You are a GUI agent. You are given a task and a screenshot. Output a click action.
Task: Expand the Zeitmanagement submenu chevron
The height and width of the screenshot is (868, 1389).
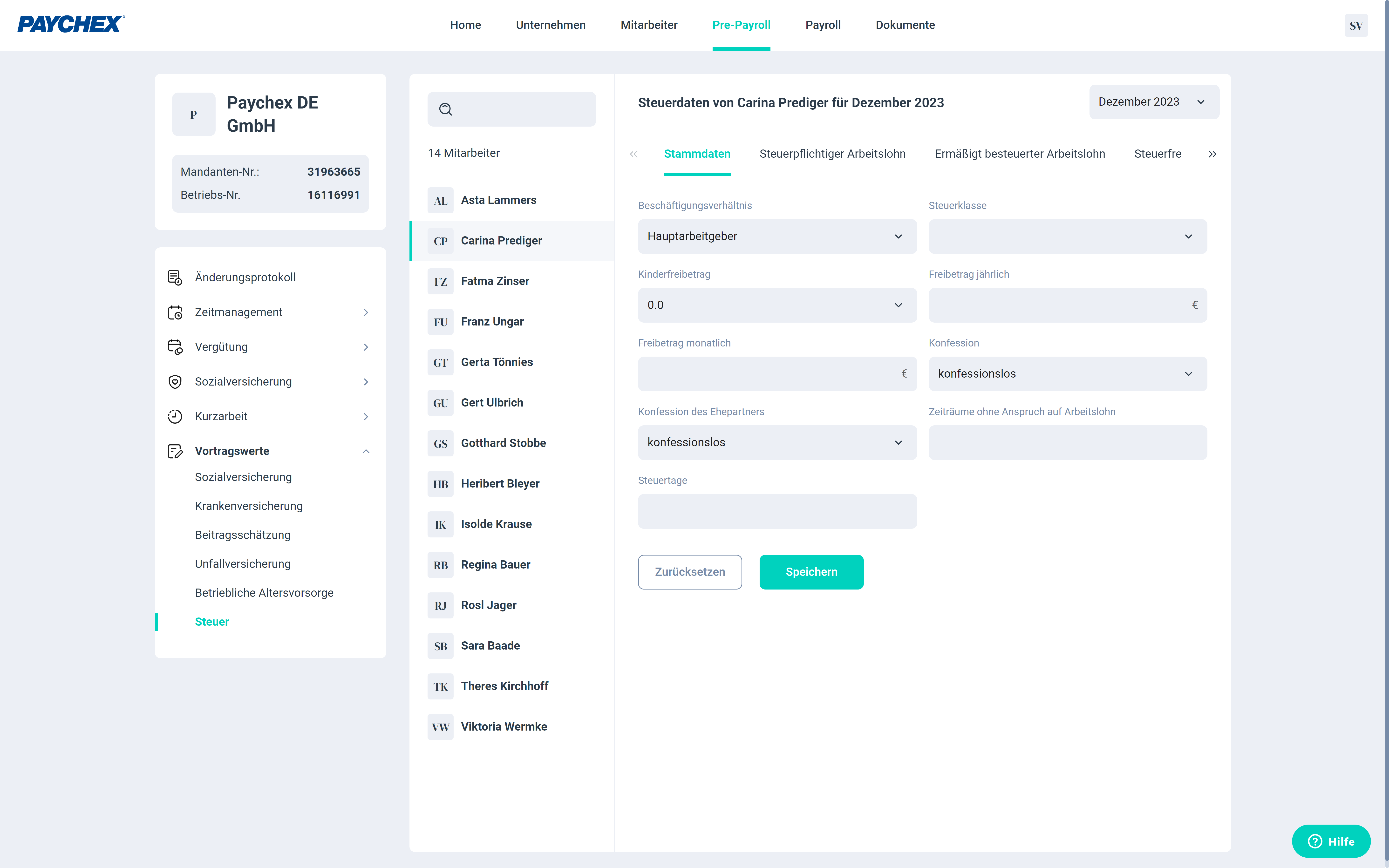(x=366, y=312)
